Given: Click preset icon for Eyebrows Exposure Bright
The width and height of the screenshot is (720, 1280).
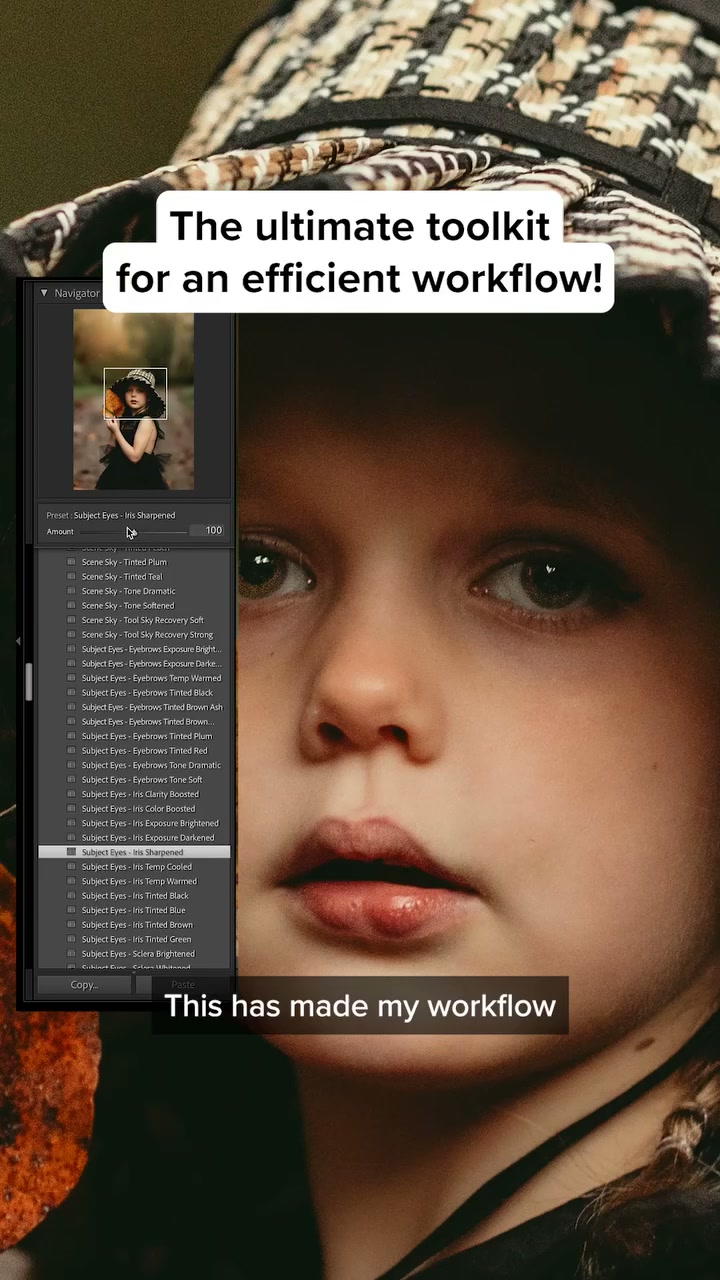Looking at the screenshot, I should coord(71,649).
